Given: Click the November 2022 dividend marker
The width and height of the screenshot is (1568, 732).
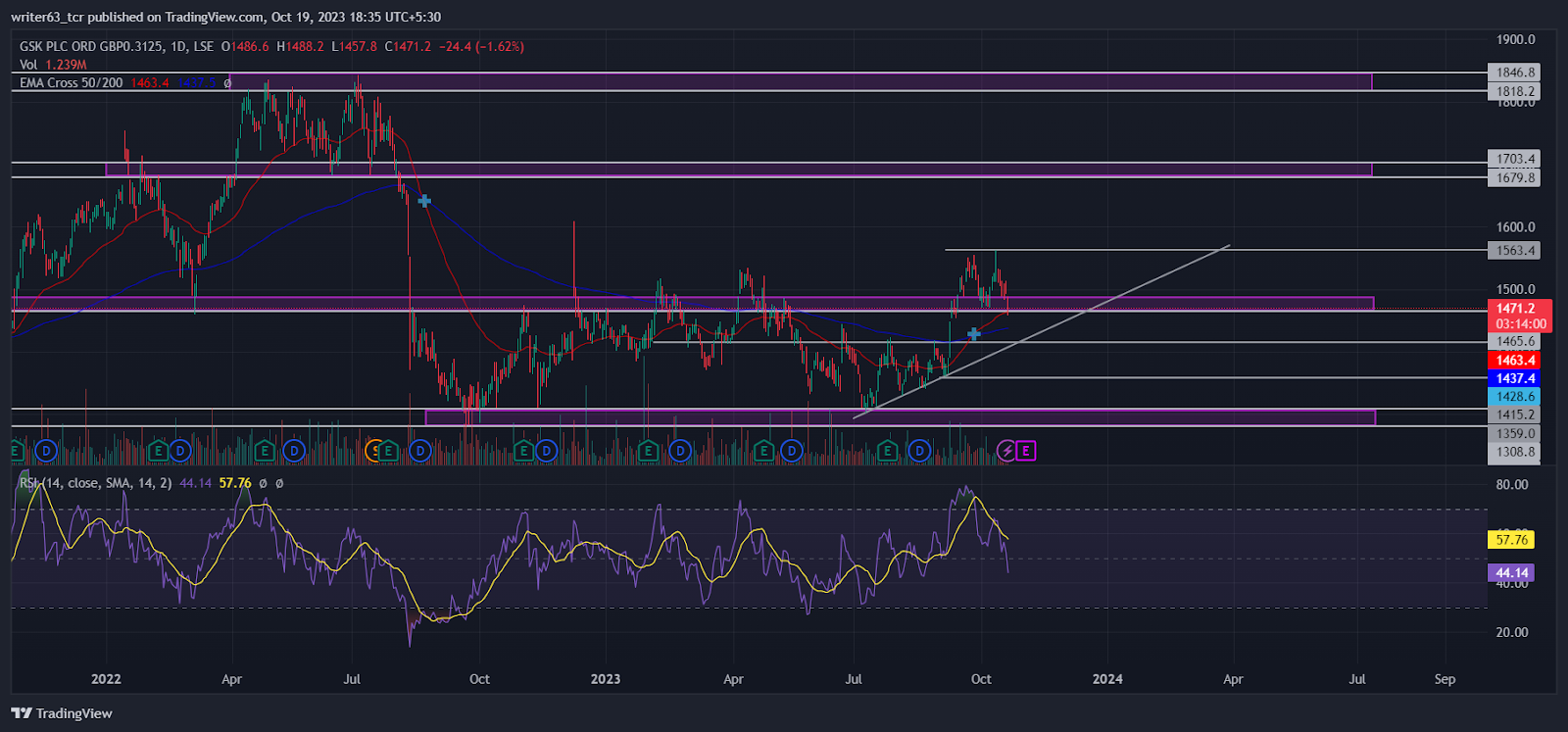Looking at the screenshot, I should (x=546, y=451).
